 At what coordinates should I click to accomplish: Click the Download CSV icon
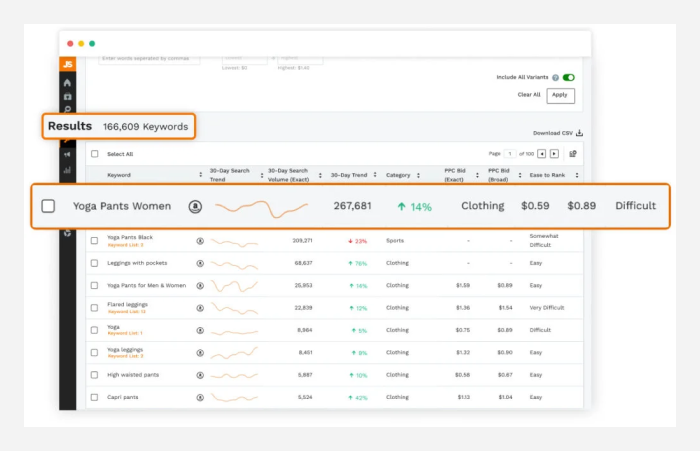(x=579, y=133)
